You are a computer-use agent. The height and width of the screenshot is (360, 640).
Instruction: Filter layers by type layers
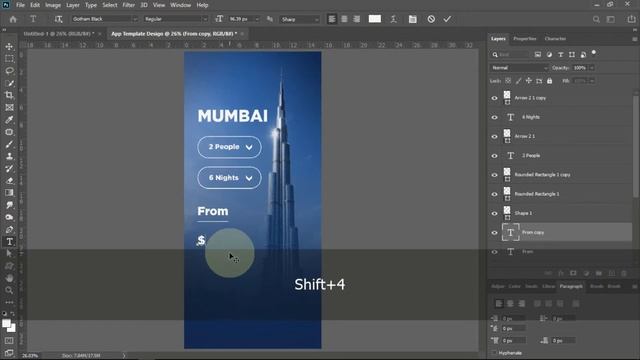tap(560, 54)
